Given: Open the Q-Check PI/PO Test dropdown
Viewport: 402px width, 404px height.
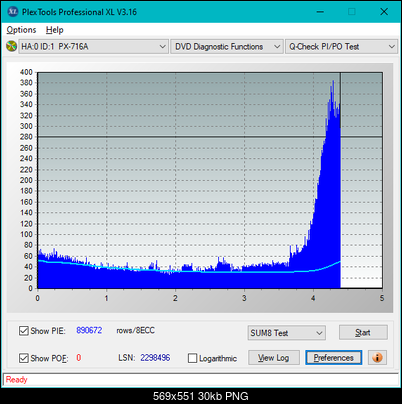Looking at the screenshot, I should click(x=341, y=47).
